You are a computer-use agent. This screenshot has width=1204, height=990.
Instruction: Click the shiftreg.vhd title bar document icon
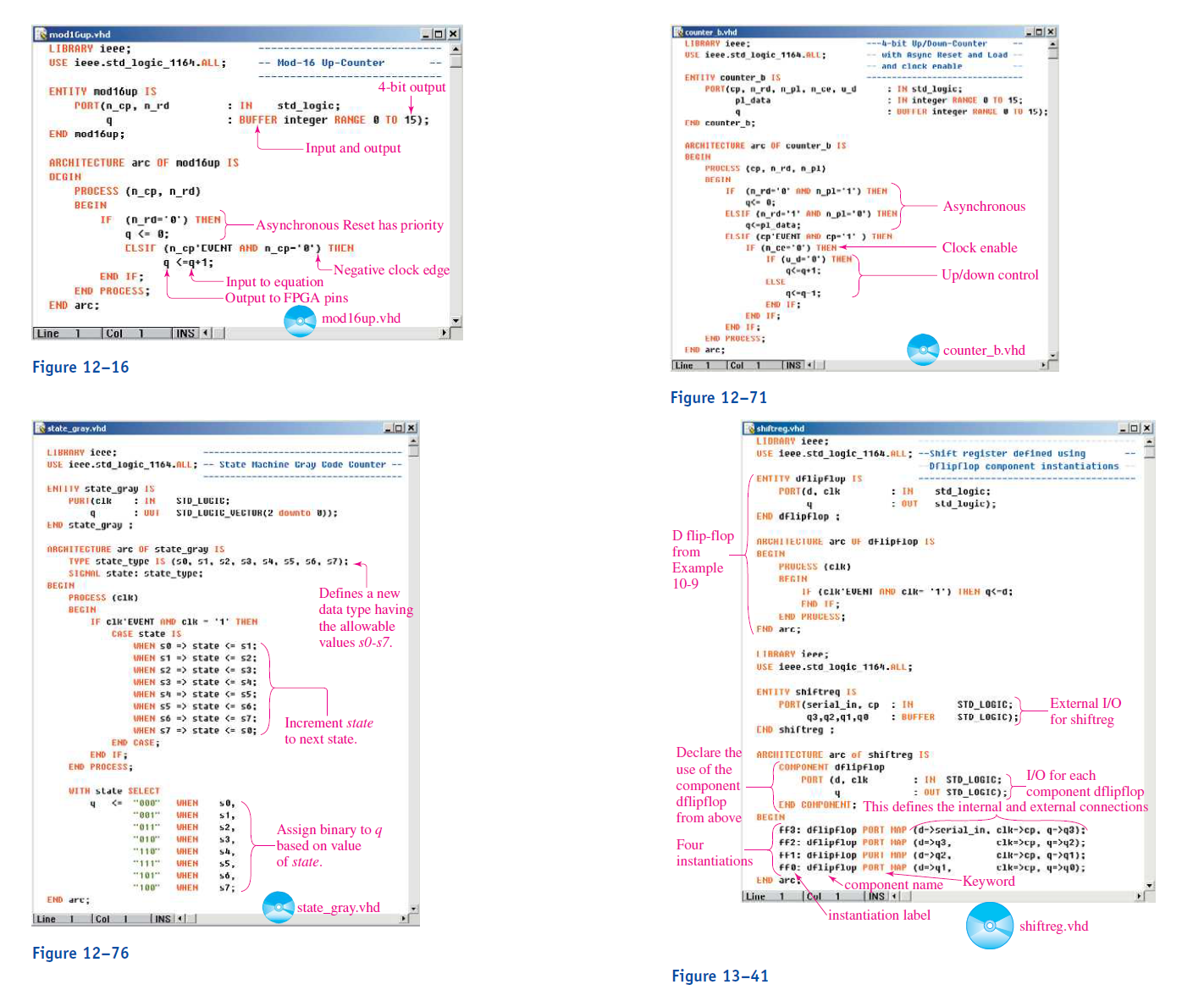click(x=749, y=428)
